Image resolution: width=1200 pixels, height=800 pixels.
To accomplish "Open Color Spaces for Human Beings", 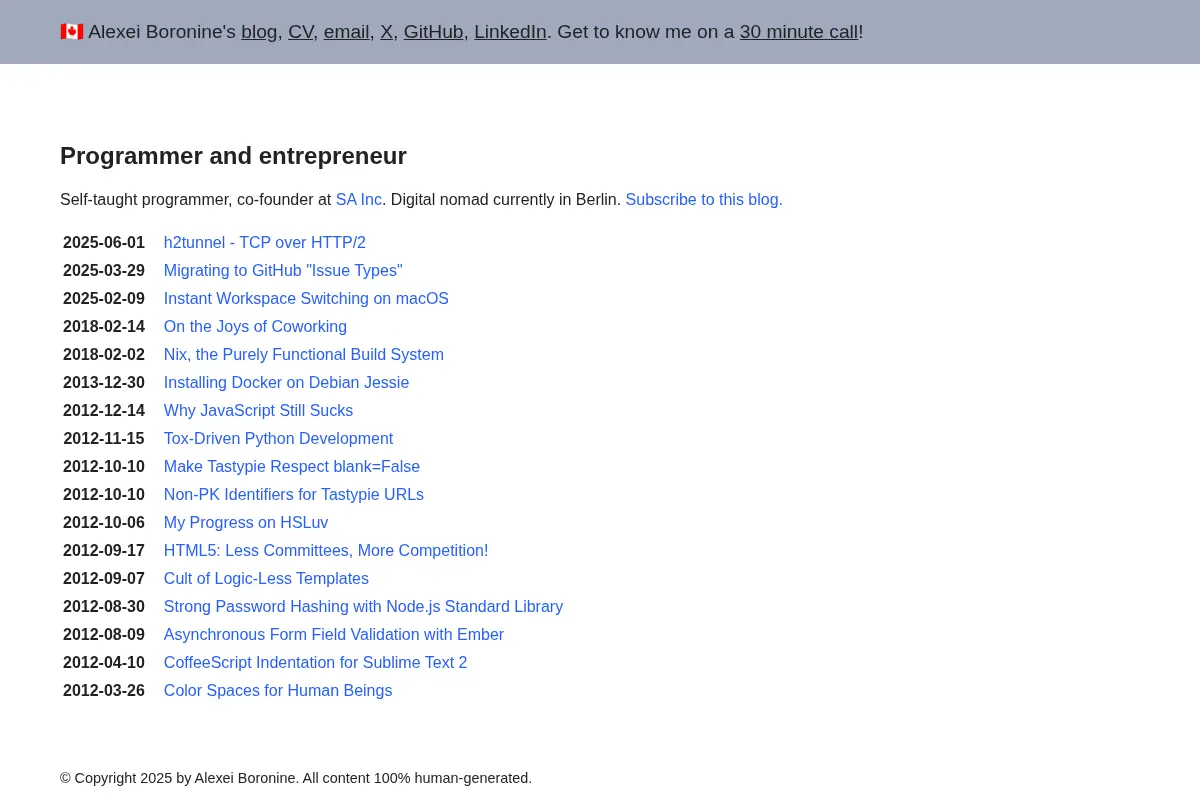I will pyautogui.click(x=278, y=691).
